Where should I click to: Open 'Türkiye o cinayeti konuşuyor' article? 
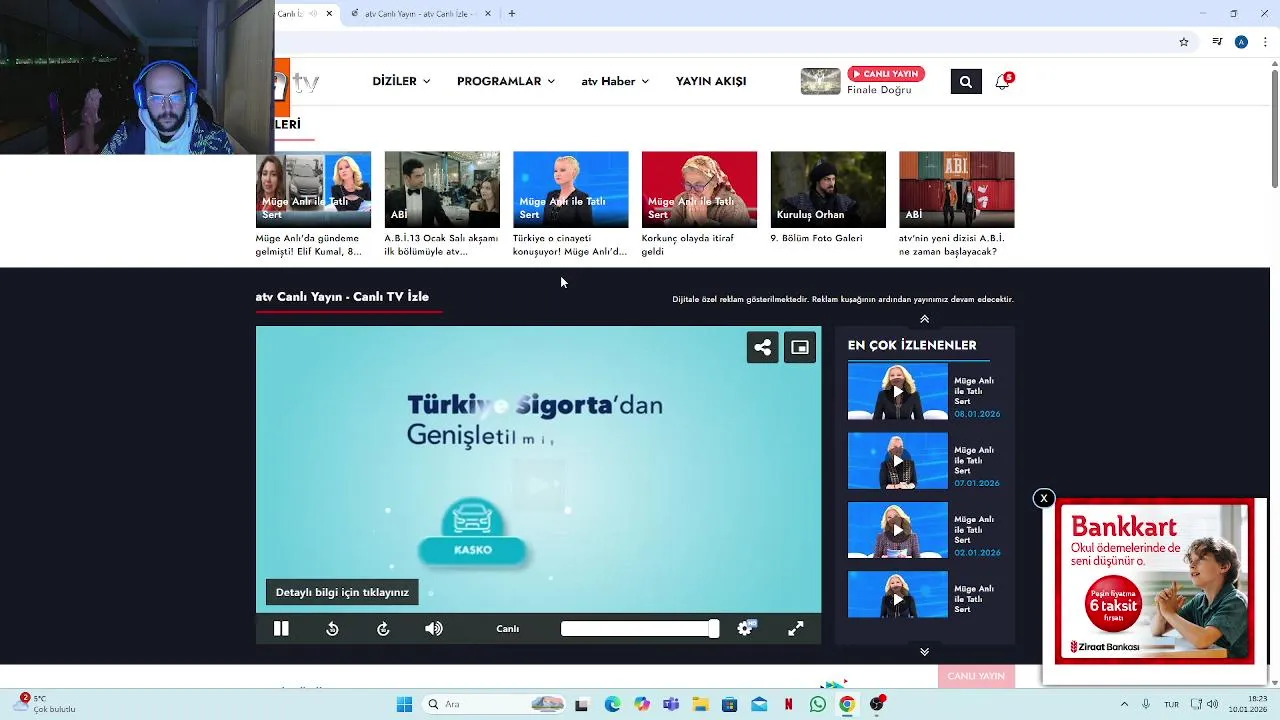click(570, 204)
